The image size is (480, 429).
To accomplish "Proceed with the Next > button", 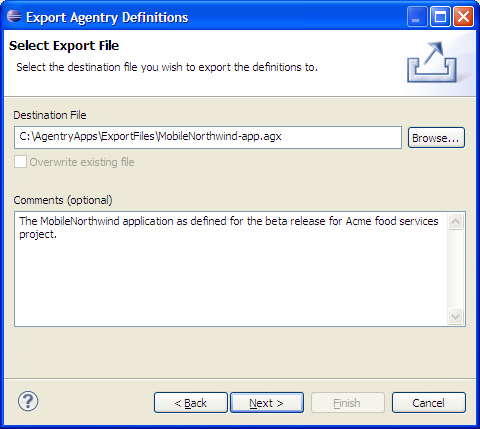I will coord(267,403).
